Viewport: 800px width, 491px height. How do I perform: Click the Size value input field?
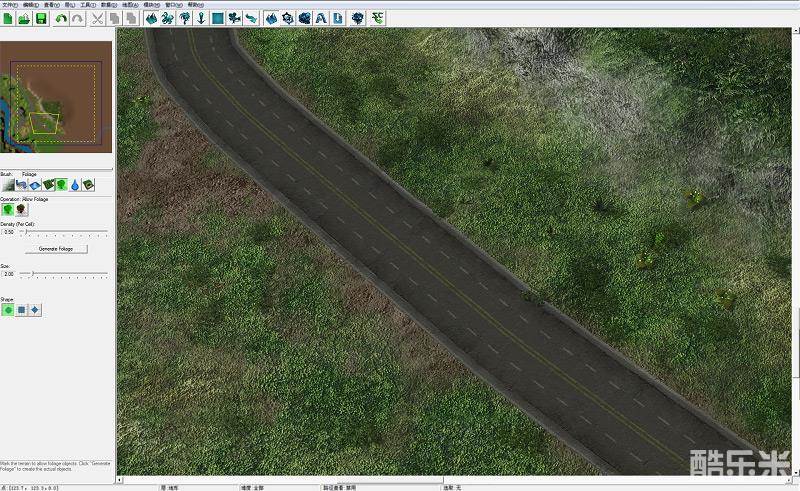tap(9, 273)
